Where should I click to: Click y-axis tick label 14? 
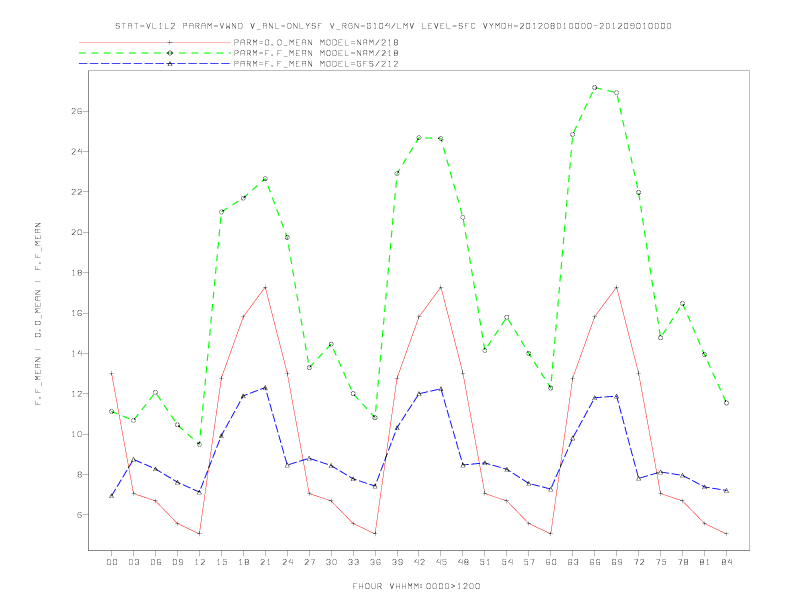[x=77, y=353]
